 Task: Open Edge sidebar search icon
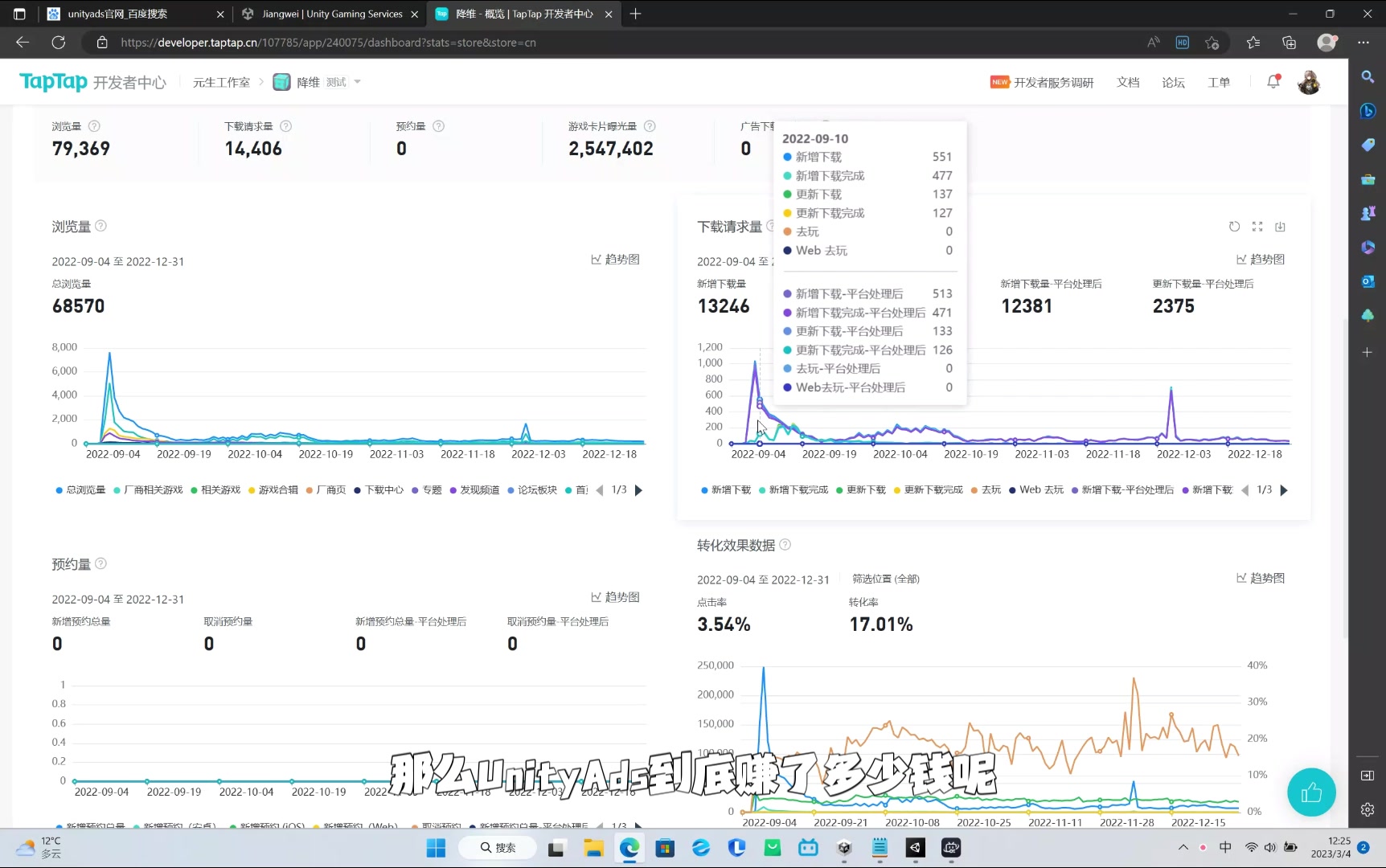coord(1368,76)
